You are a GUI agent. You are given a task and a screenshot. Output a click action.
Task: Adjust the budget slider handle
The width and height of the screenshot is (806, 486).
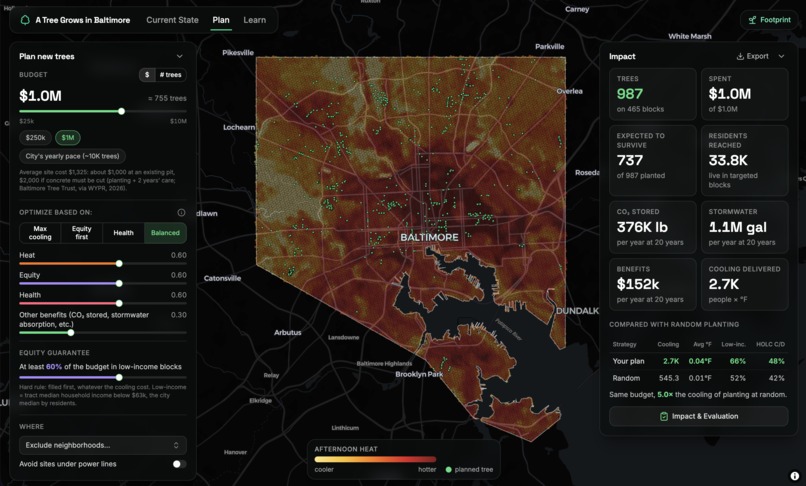(x=121, y=111)
